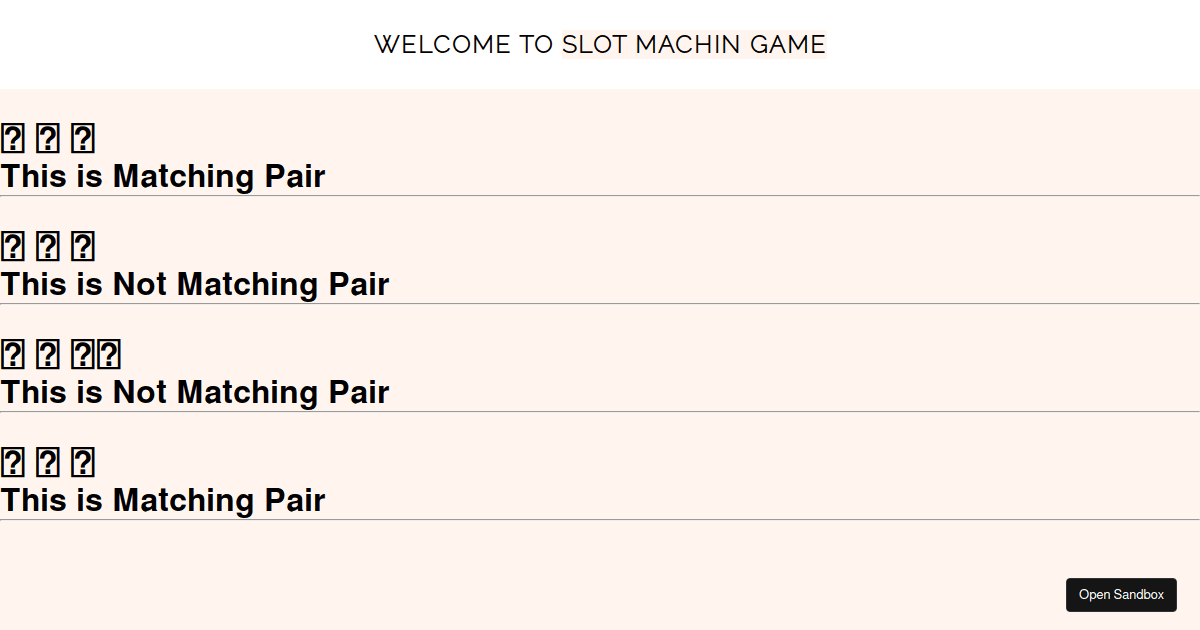
Task: Select middle slot symbol in the second row
Action: click(x=47, y=246)
